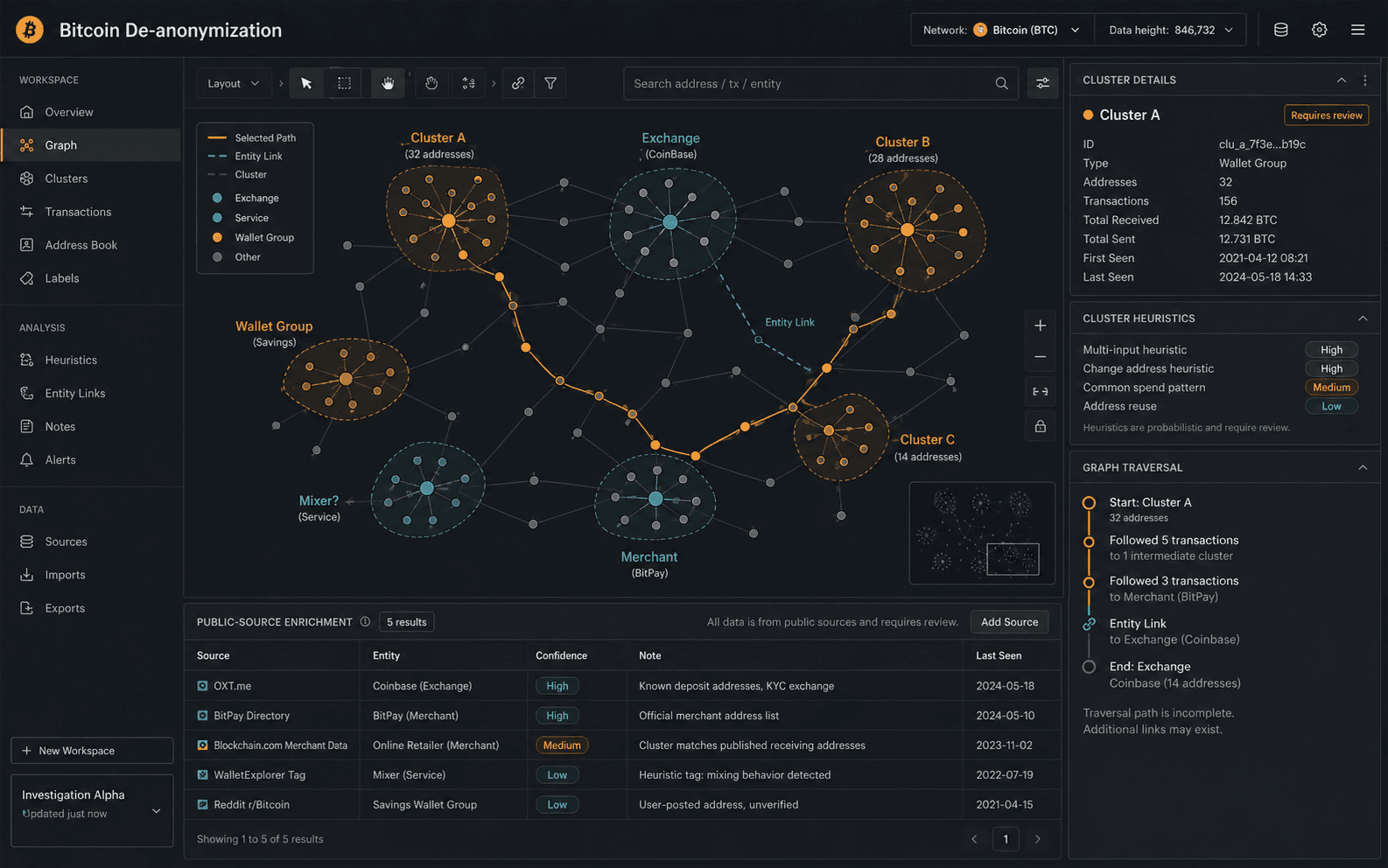This screenshot has height=868, width=1388.
Task: Collapse the Cluster Heuristics panel
Action: point(1362,318)
